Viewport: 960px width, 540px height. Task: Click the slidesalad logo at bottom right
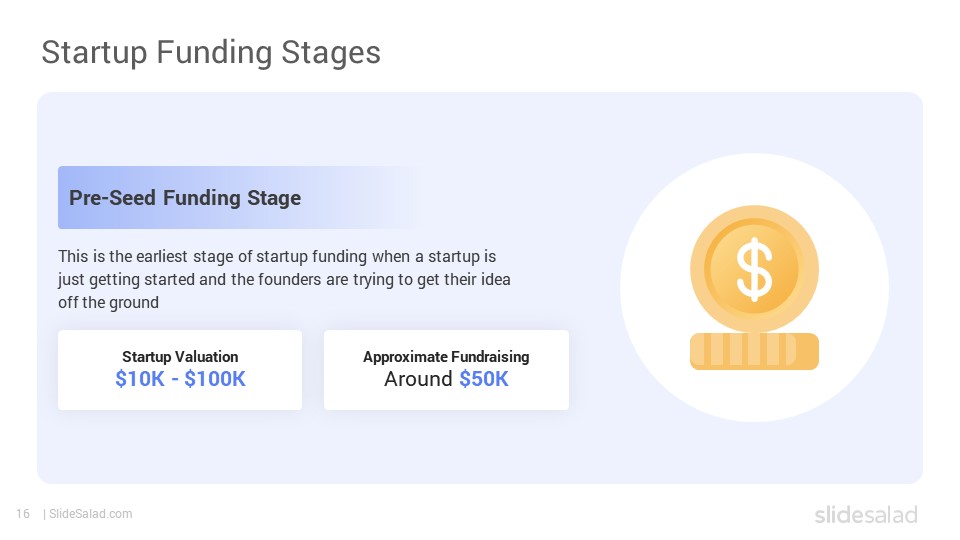(x=866, y=514)
